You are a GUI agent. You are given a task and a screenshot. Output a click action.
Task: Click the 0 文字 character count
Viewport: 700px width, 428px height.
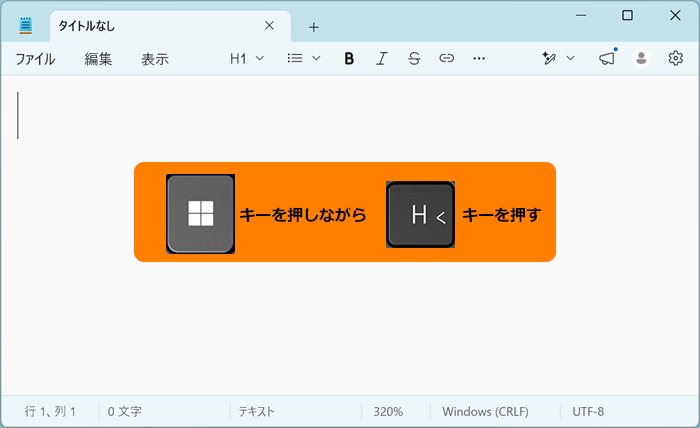(125, 411)
